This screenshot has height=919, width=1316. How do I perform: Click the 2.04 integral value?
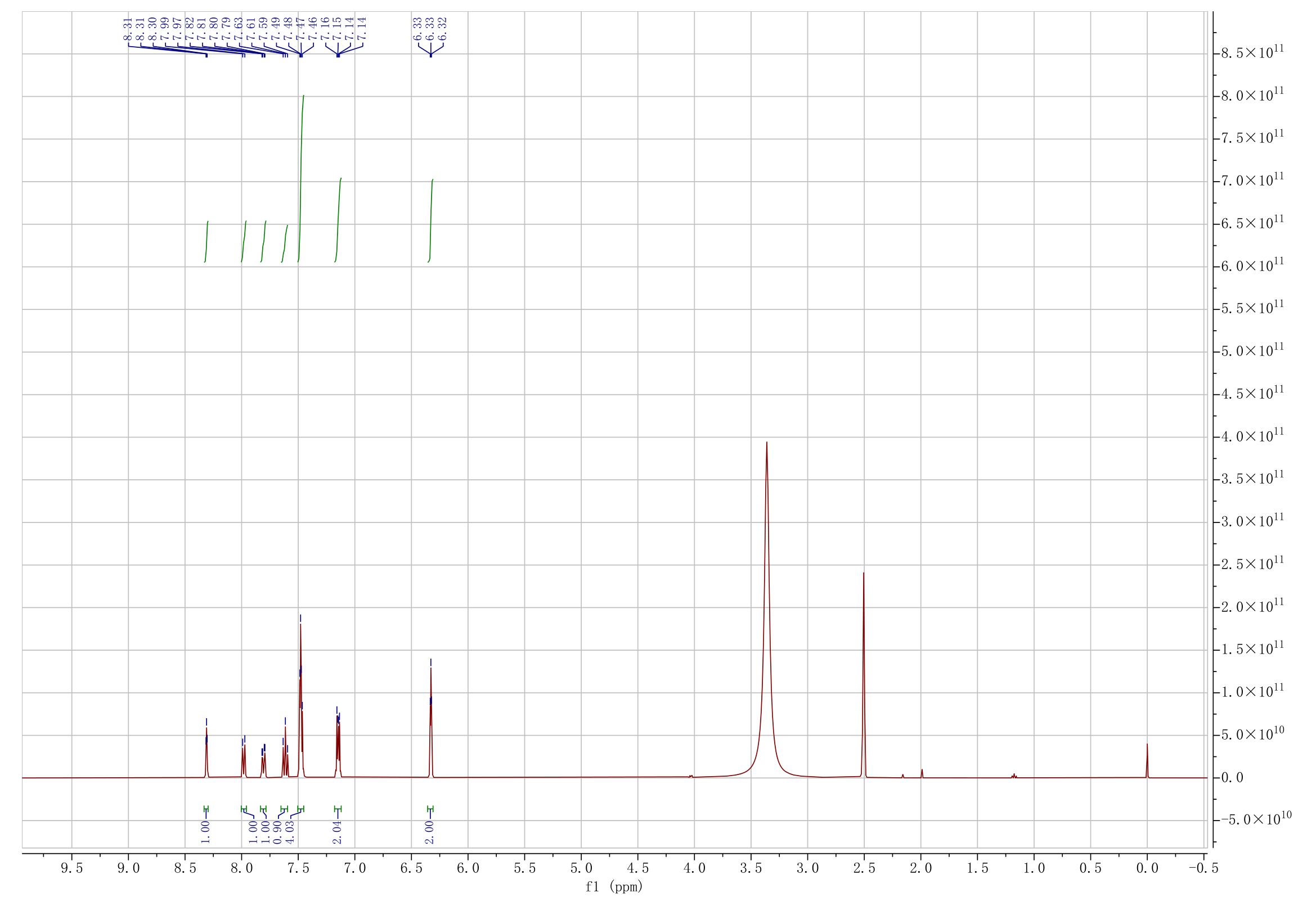pyautogui.click(x=338, y=832)
